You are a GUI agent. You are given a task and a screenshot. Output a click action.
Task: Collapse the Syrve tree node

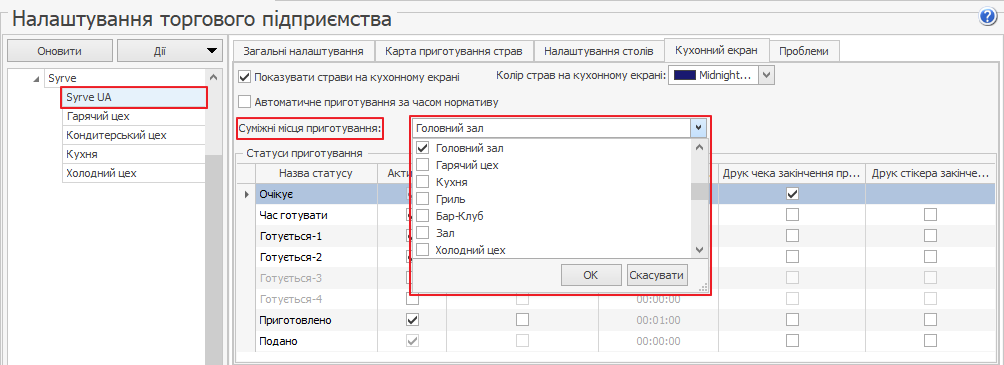click(36, 79)
